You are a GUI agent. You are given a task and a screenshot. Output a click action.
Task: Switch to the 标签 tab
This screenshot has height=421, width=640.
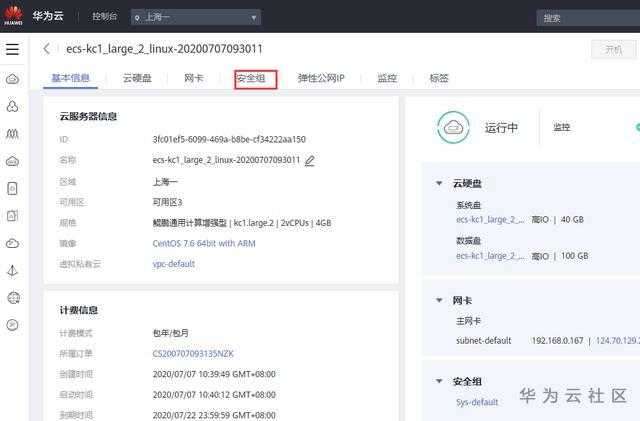(x=439, y=78)
